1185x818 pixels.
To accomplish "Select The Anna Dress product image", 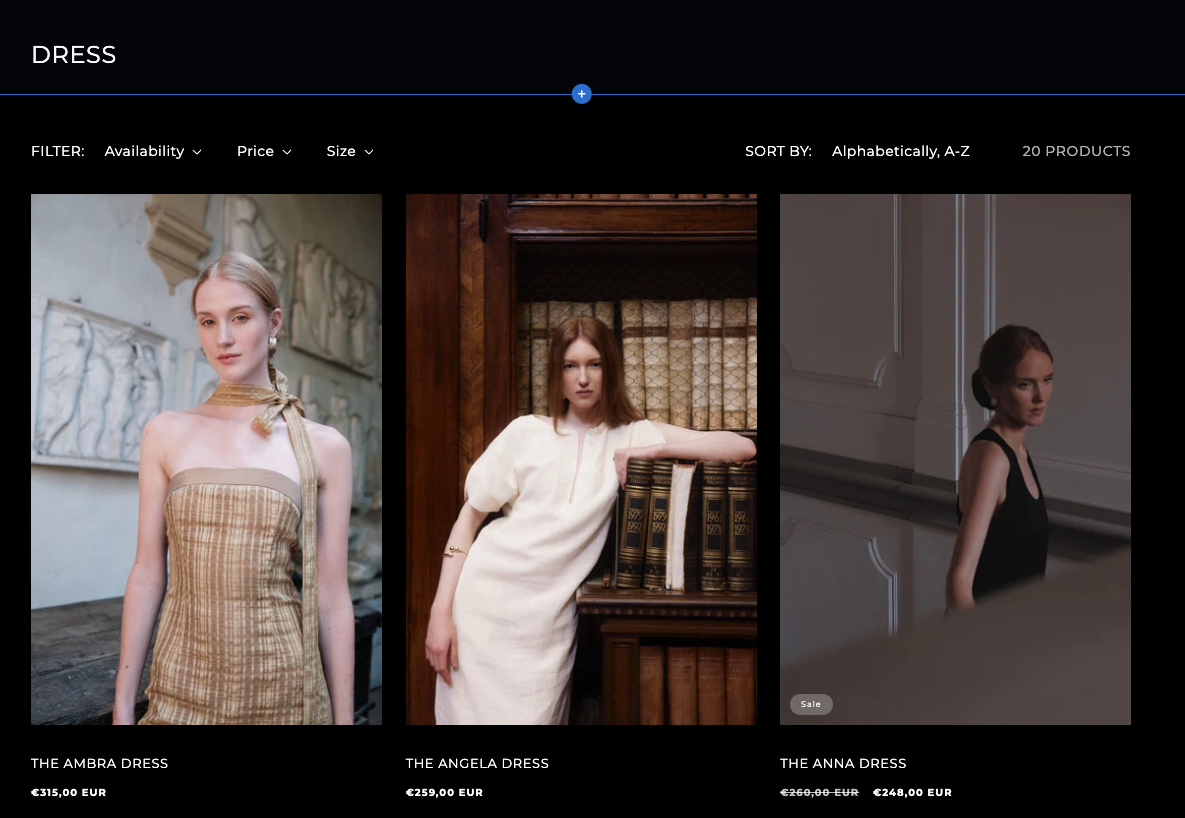I will point(955,459).
